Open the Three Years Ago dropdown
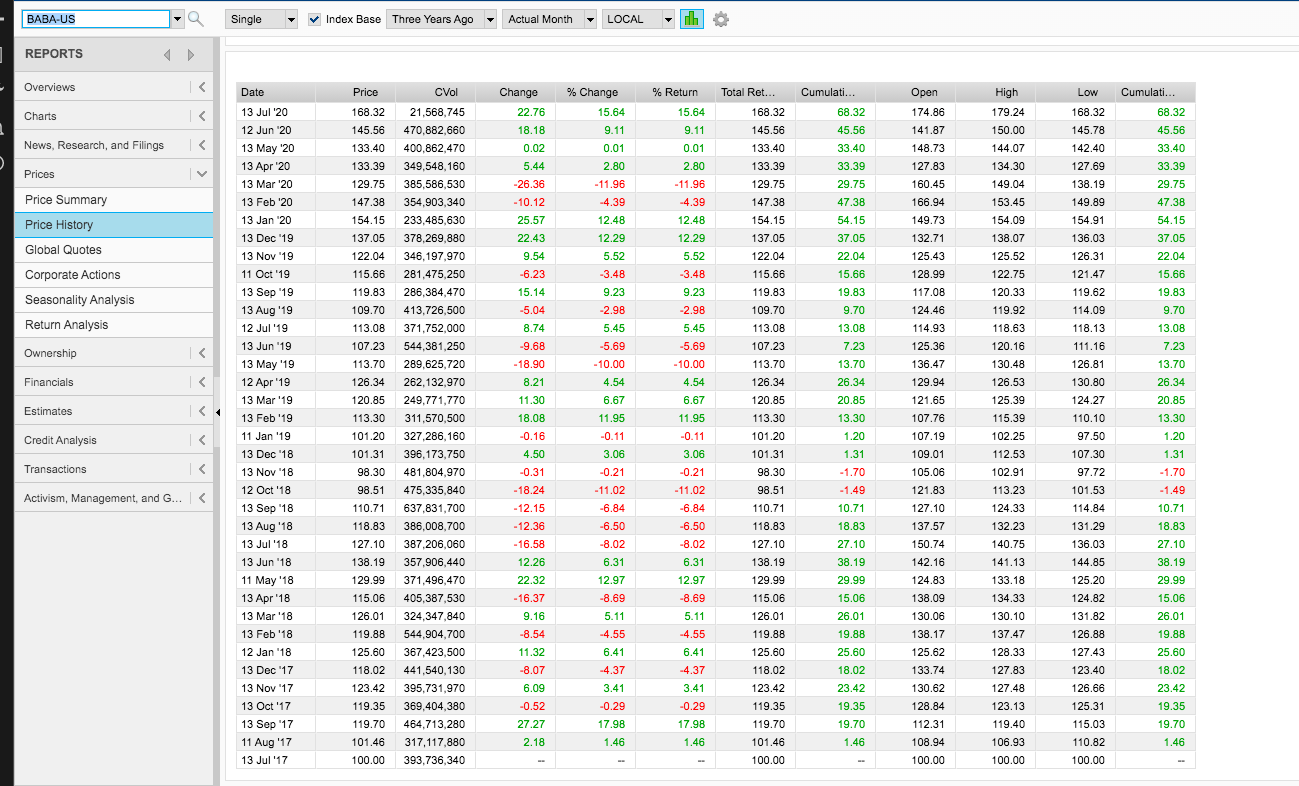This screenshot has height=786, width=1299. click(x=442, y=19)
